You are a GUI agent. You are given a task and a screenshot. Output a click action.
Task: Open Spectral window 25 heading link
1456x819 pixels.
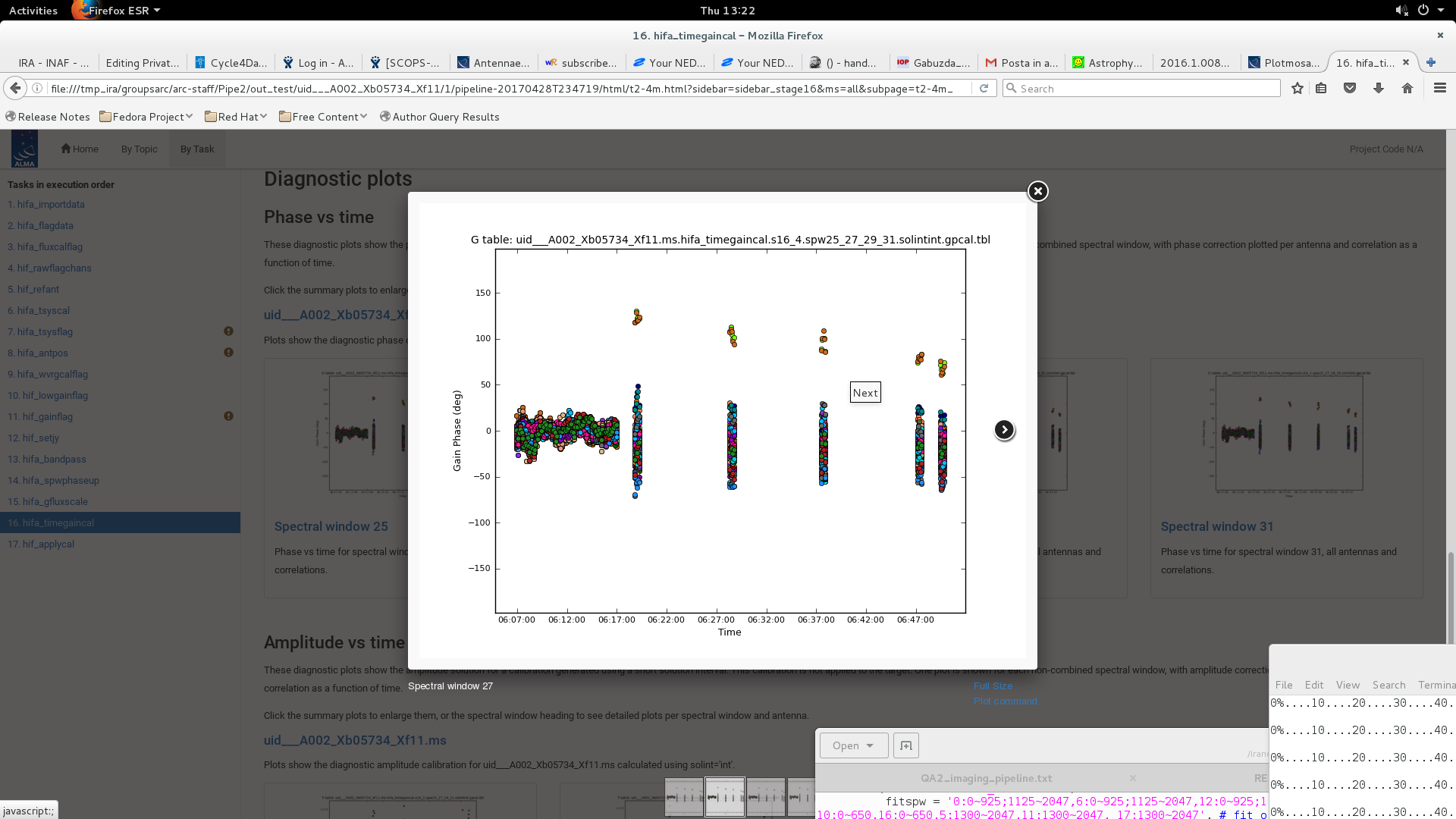click(x=331, y=526)
